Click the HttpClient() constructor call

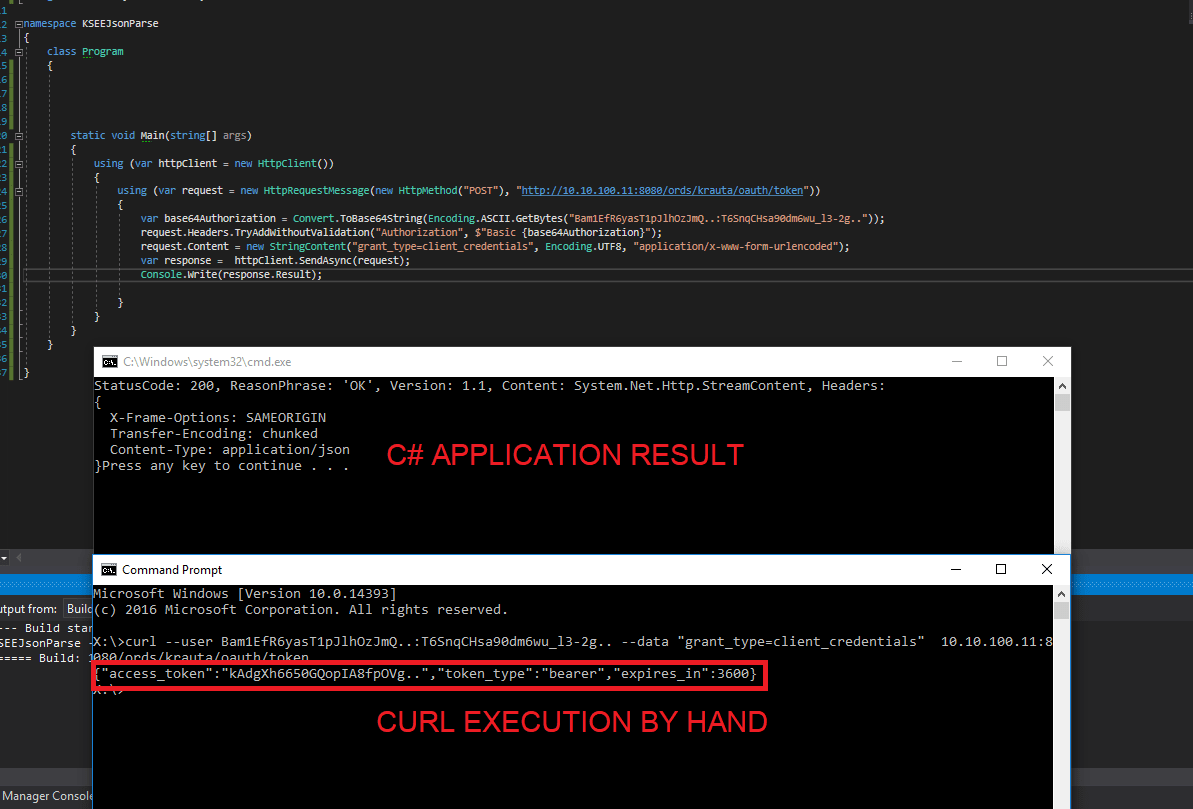pyautogui.click(x=296, y=164)
